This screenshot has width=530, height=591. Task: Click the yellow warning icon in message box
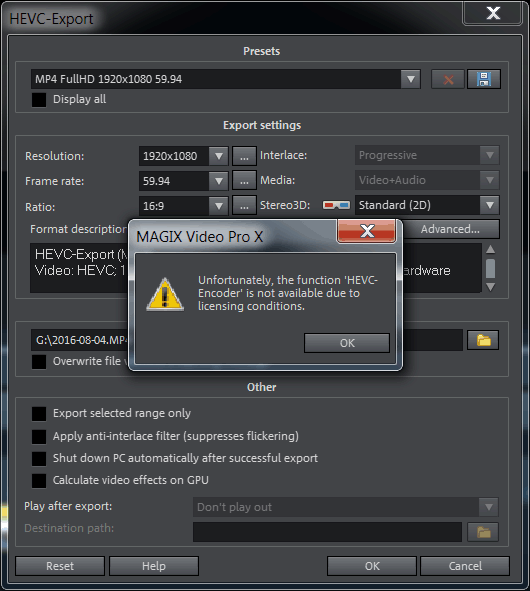165,294
